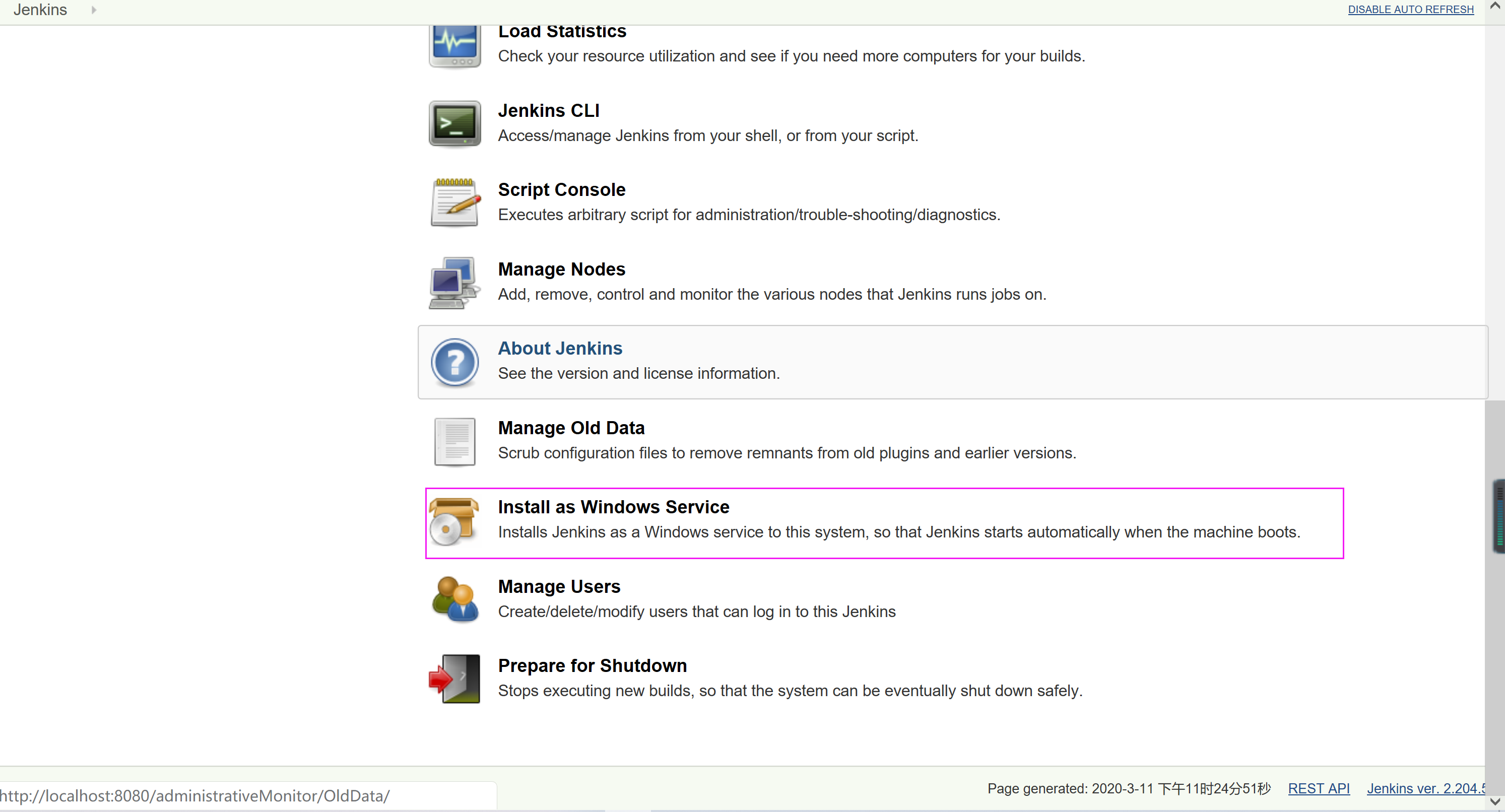This screenshot has height=812, width=1505.
Task: Open the REST API footer link
Action: (1319, 789)
